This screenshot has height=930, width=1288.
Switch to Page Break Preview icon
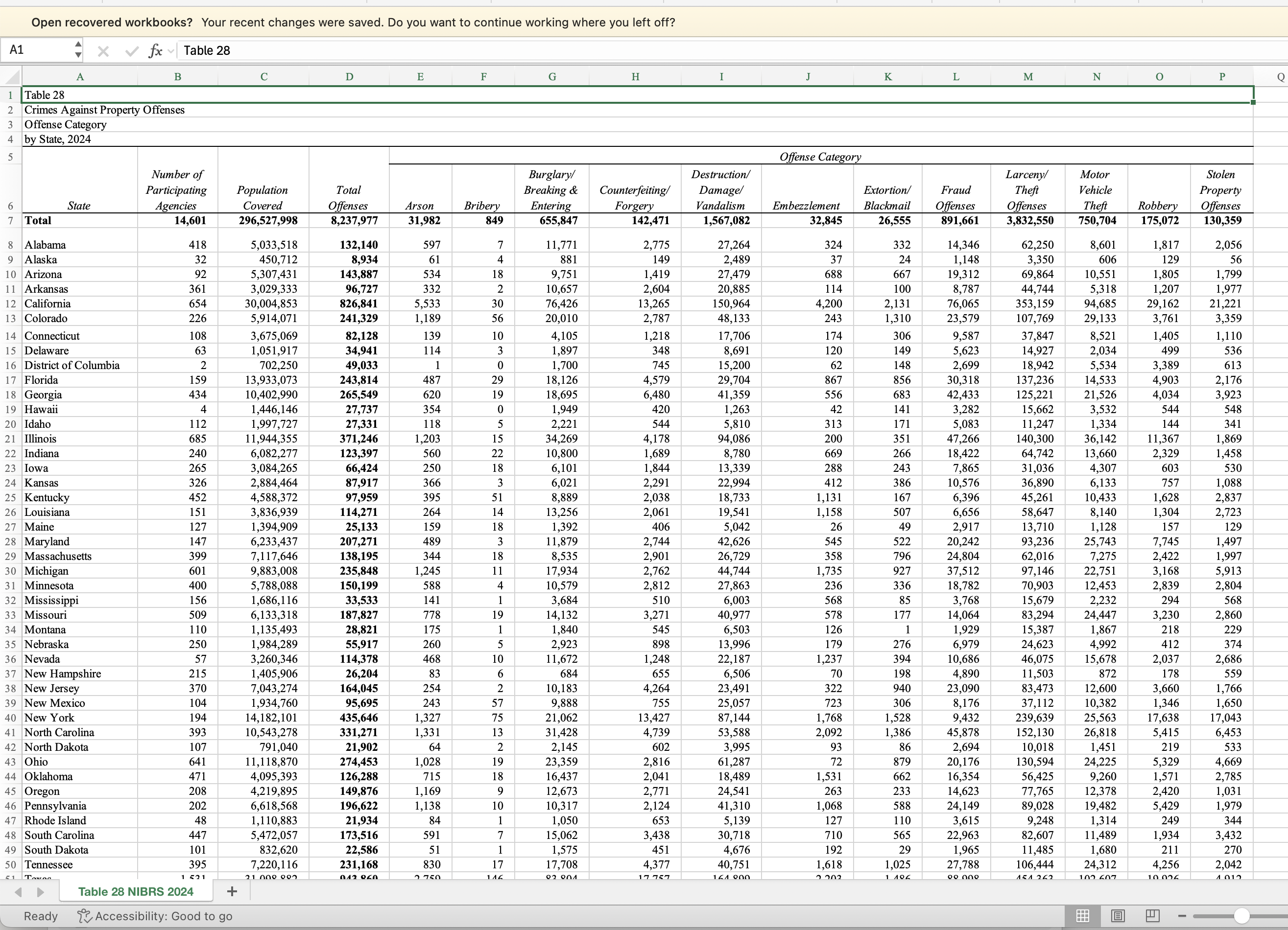pos(1152,916)
